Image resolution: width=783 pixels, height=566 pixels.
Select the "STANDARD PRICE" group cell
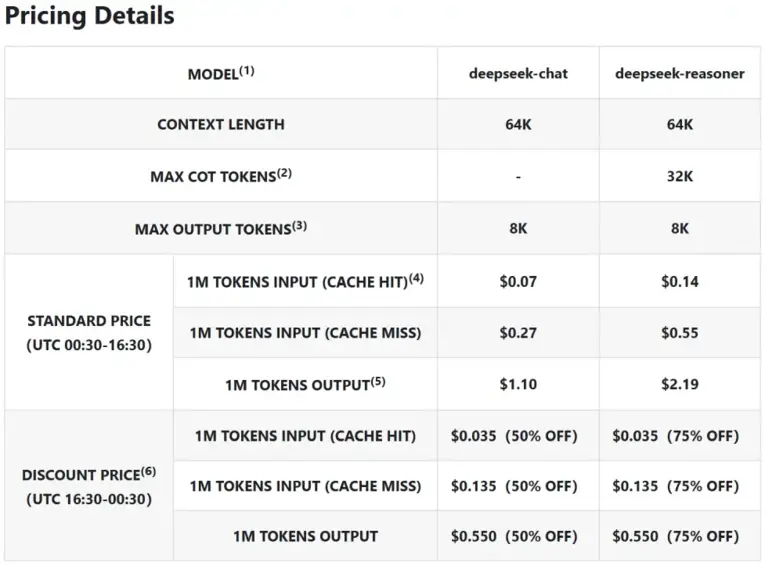(89, 332)
